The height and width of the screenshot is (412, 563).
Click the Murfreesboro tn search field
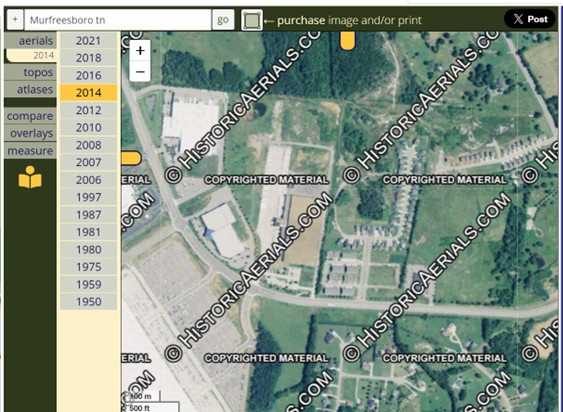pos(118,20)
